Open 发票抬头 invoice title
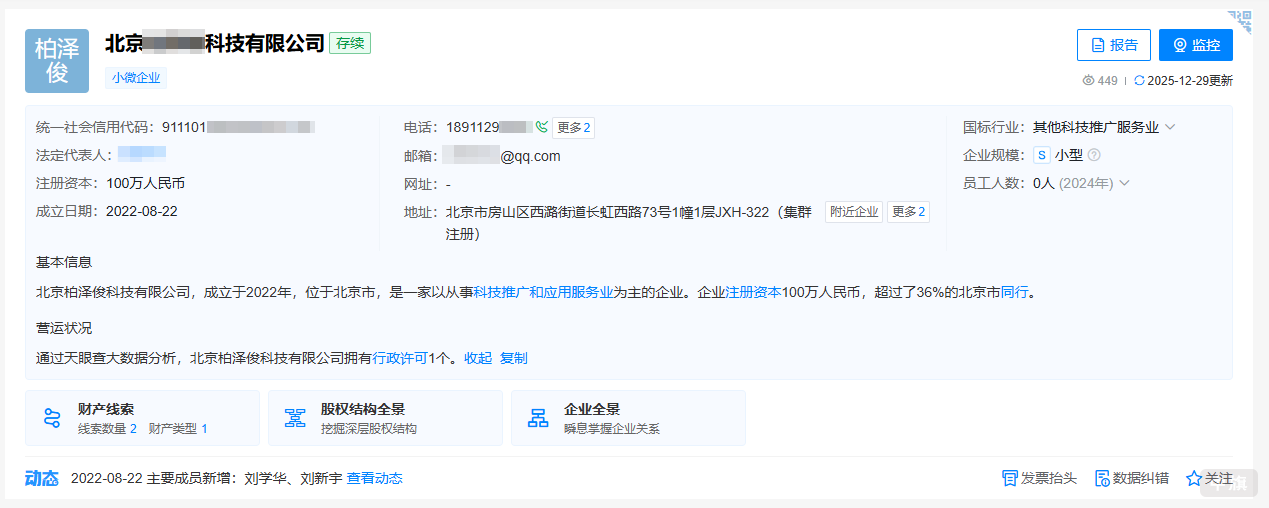 (x=1039, y=479)
